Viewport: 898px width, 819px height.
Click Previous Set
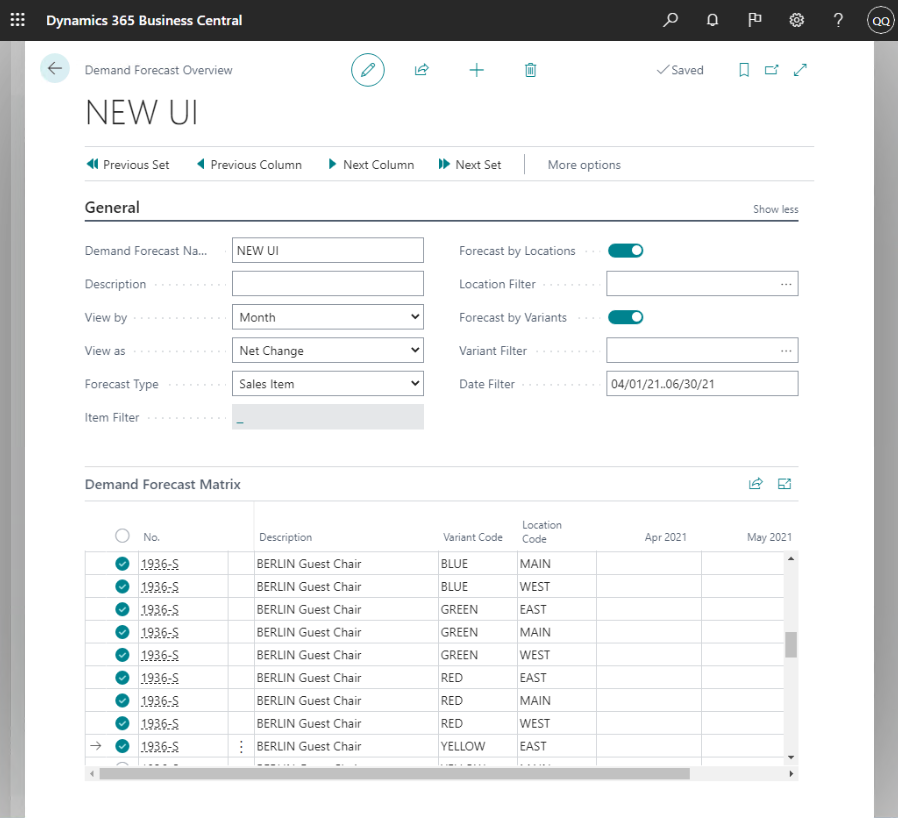tap(128, 165)
